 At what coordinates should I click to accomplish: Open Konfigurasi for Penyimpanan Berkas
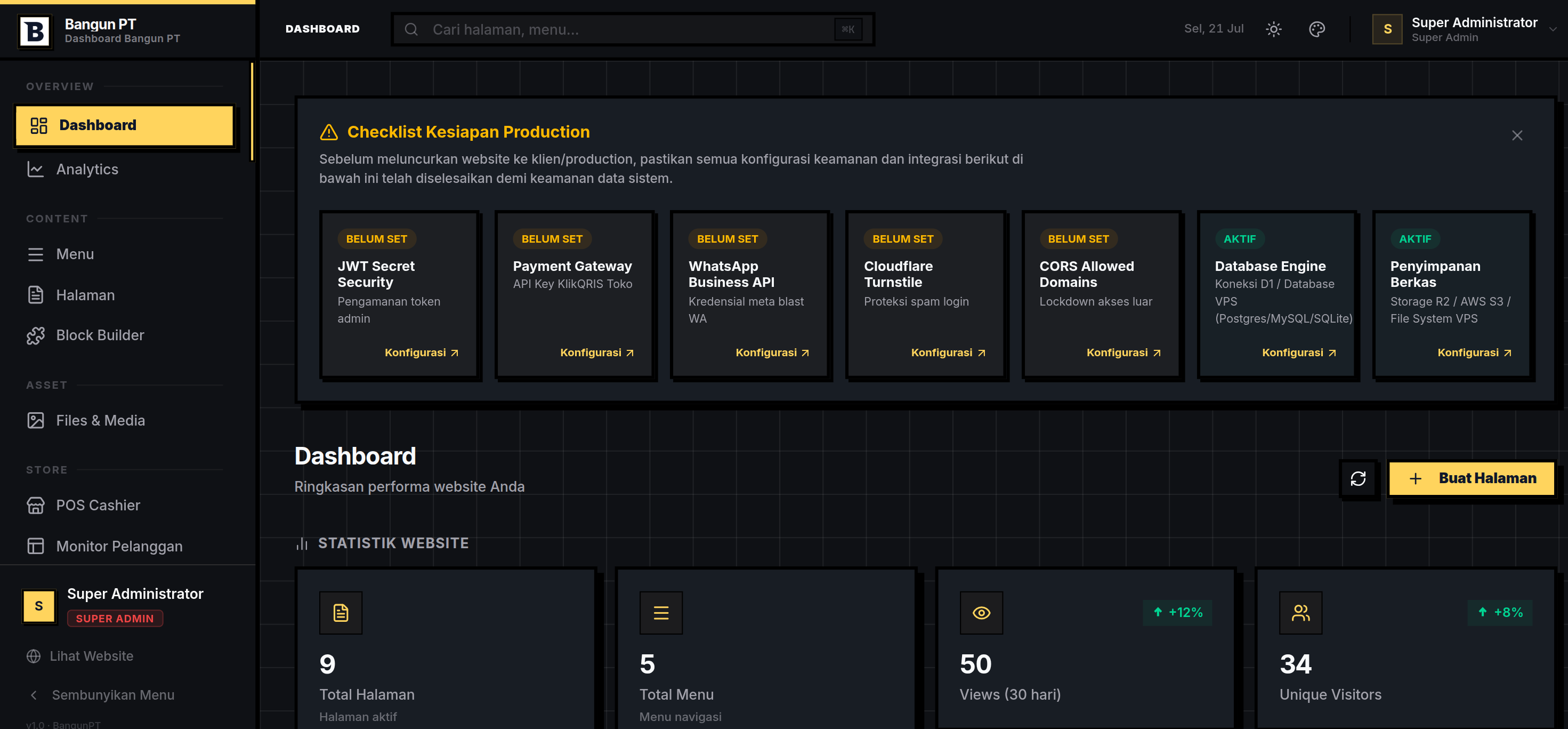point(1474,353)
